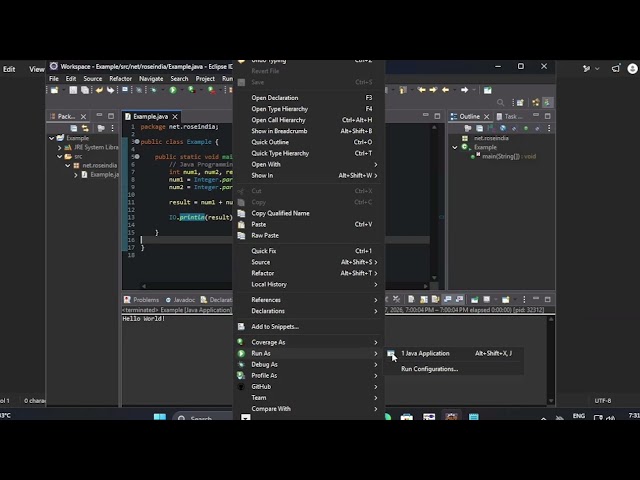The image size is (640, 480).
Task: Select Open Declaration in context menu
Action: pyautogui.click(x=308, y=98)
